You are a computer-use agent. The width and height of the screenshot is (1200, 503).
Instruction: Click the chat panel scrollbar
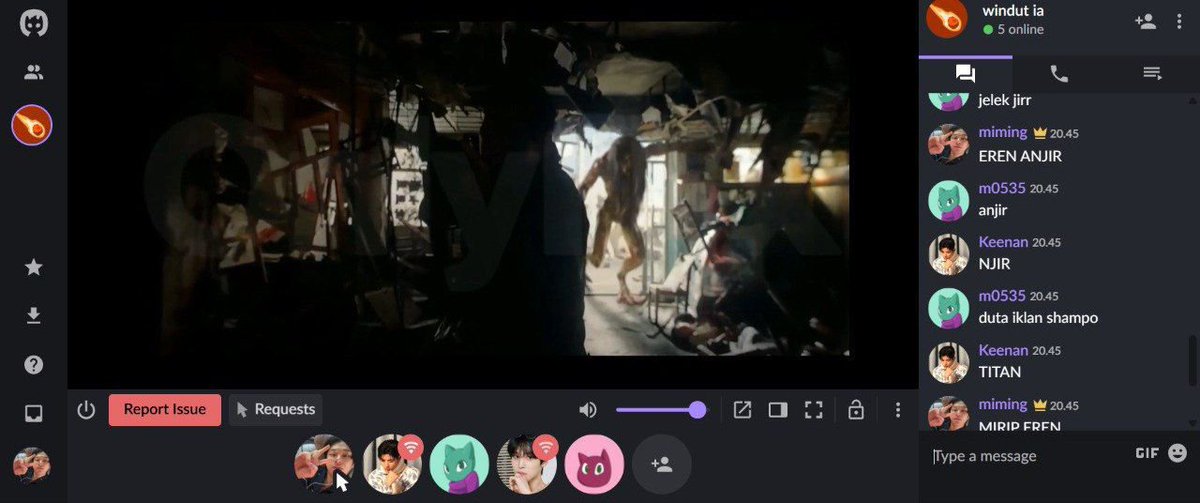point(1192,361)
